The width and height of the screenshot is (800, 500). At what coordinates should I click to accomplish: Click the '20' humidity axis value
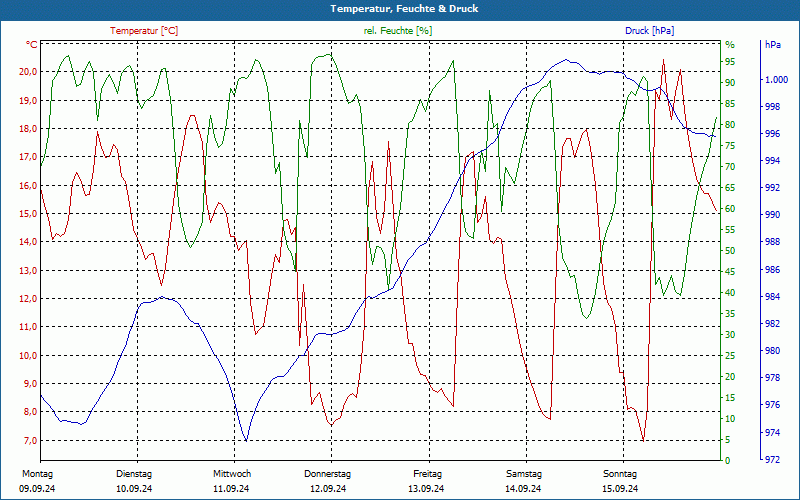click(x=730, y=377)
